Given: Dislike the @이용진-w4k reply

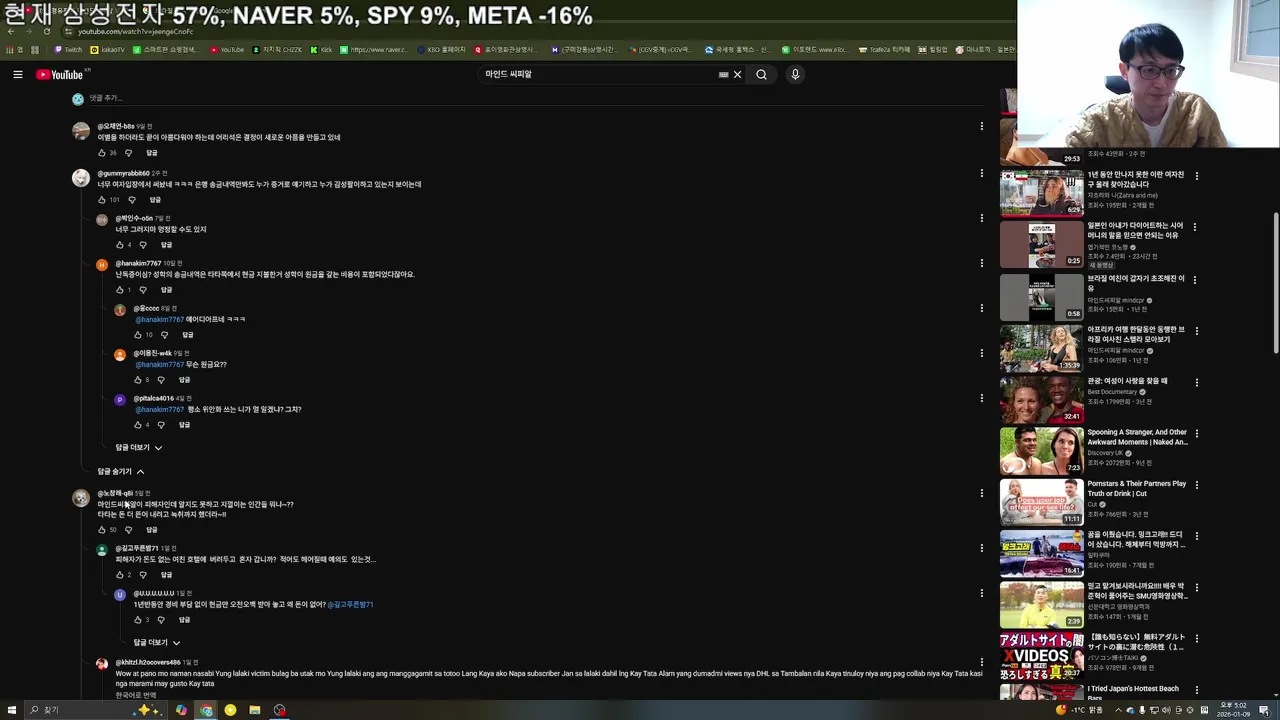Looking at the screenshot, I should pos(161,380).
